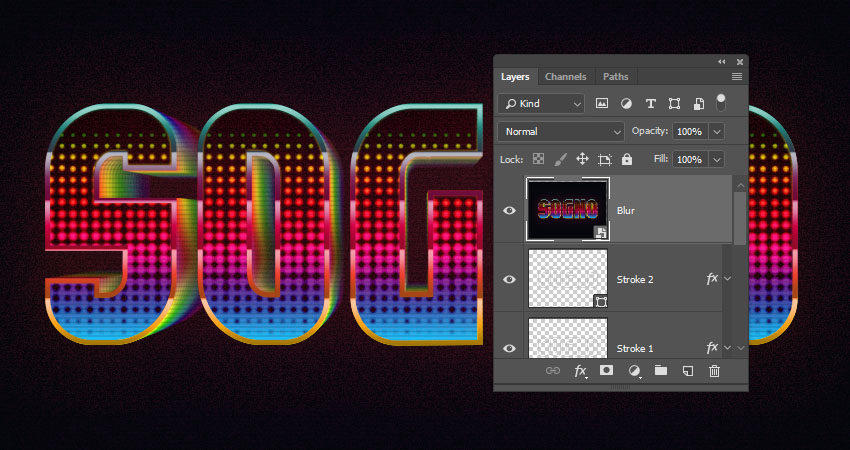Screen dimensions: 850x450
Task: Delete layer trash icon
Action: 714,371
